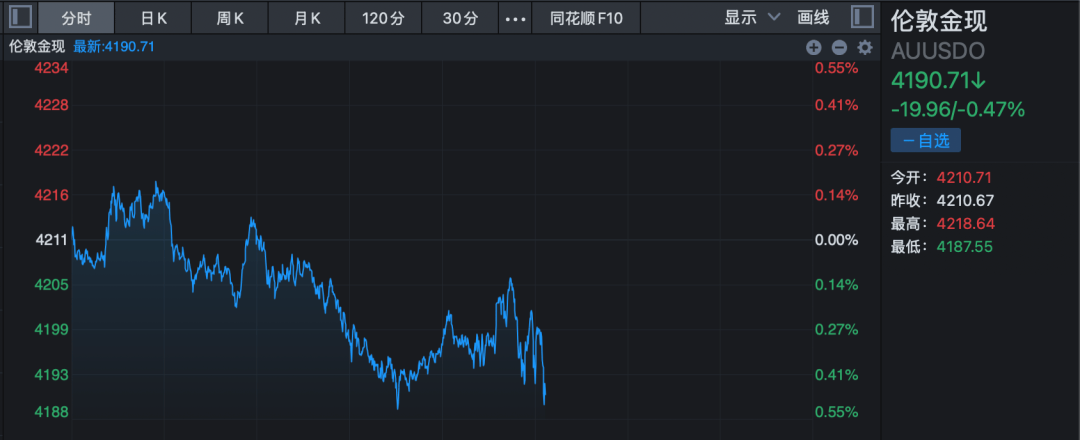Activate the 画线 drawing tool
The width and height of the screenshot is (1080, 440).
(813, 18)
